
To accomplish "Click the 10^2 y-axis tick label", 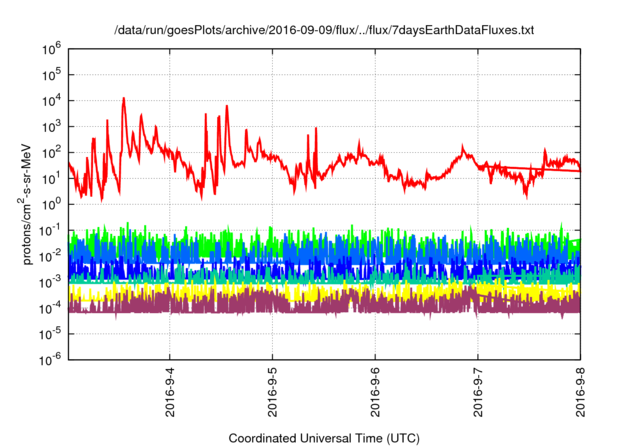I will (x=52, y=151).
